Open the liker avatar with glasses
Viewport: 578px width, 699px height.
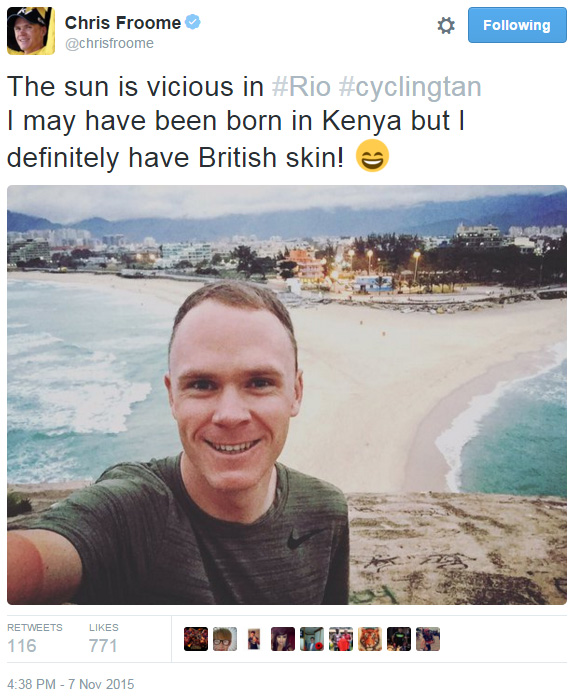click(x=225, y=638)
